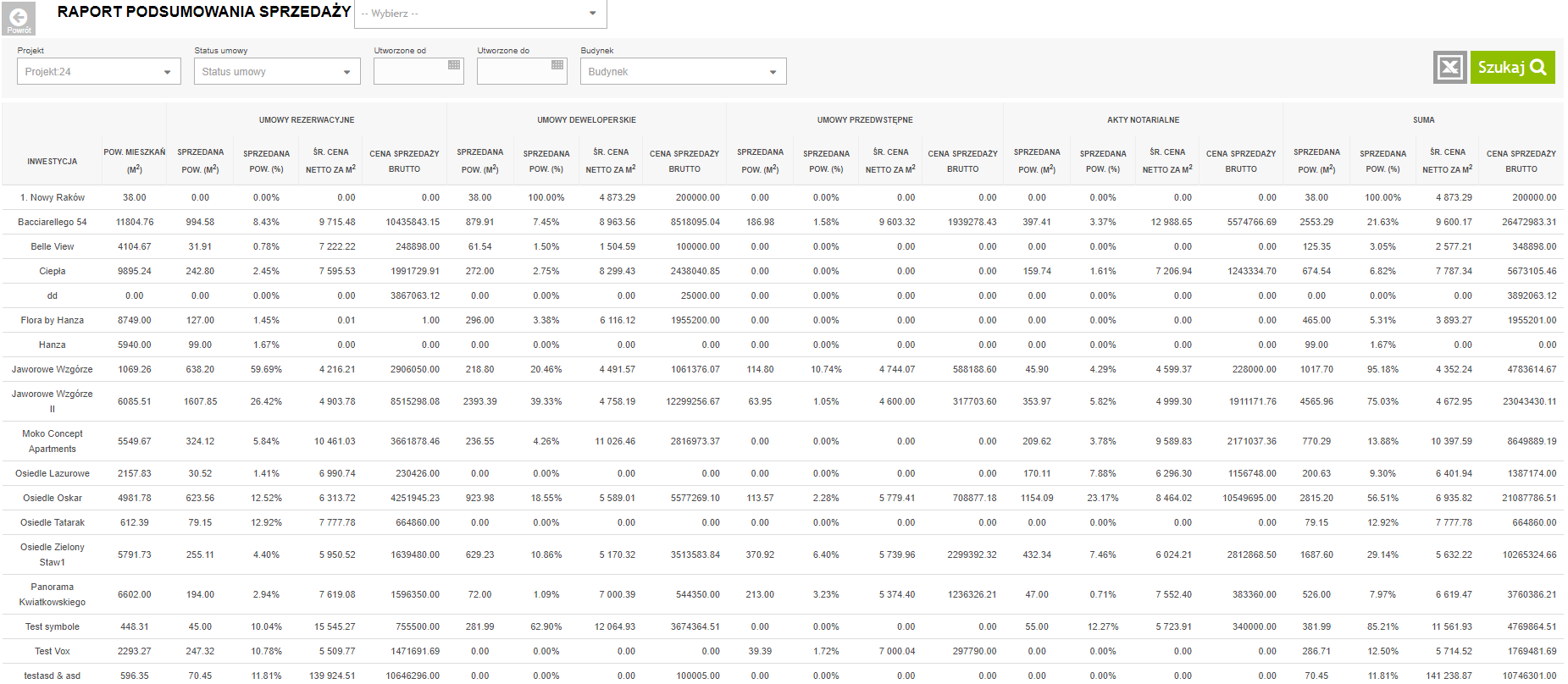The image size is (1568, 684).
Task: Click the INWESTYCJA column header
Action: pyautogui.click(x=53, y=161)
